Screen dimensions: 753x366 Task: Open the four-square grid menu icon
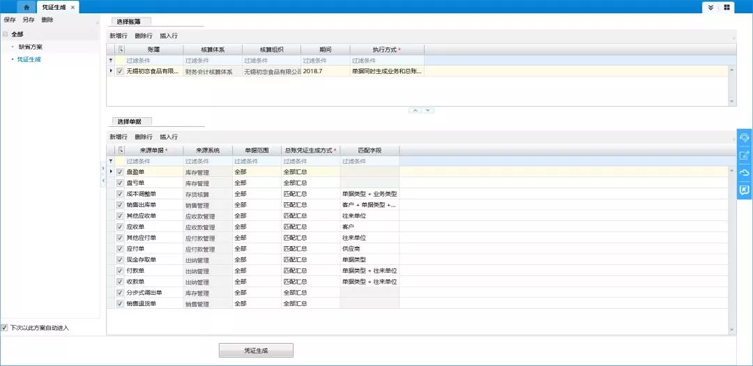point(727,7)
